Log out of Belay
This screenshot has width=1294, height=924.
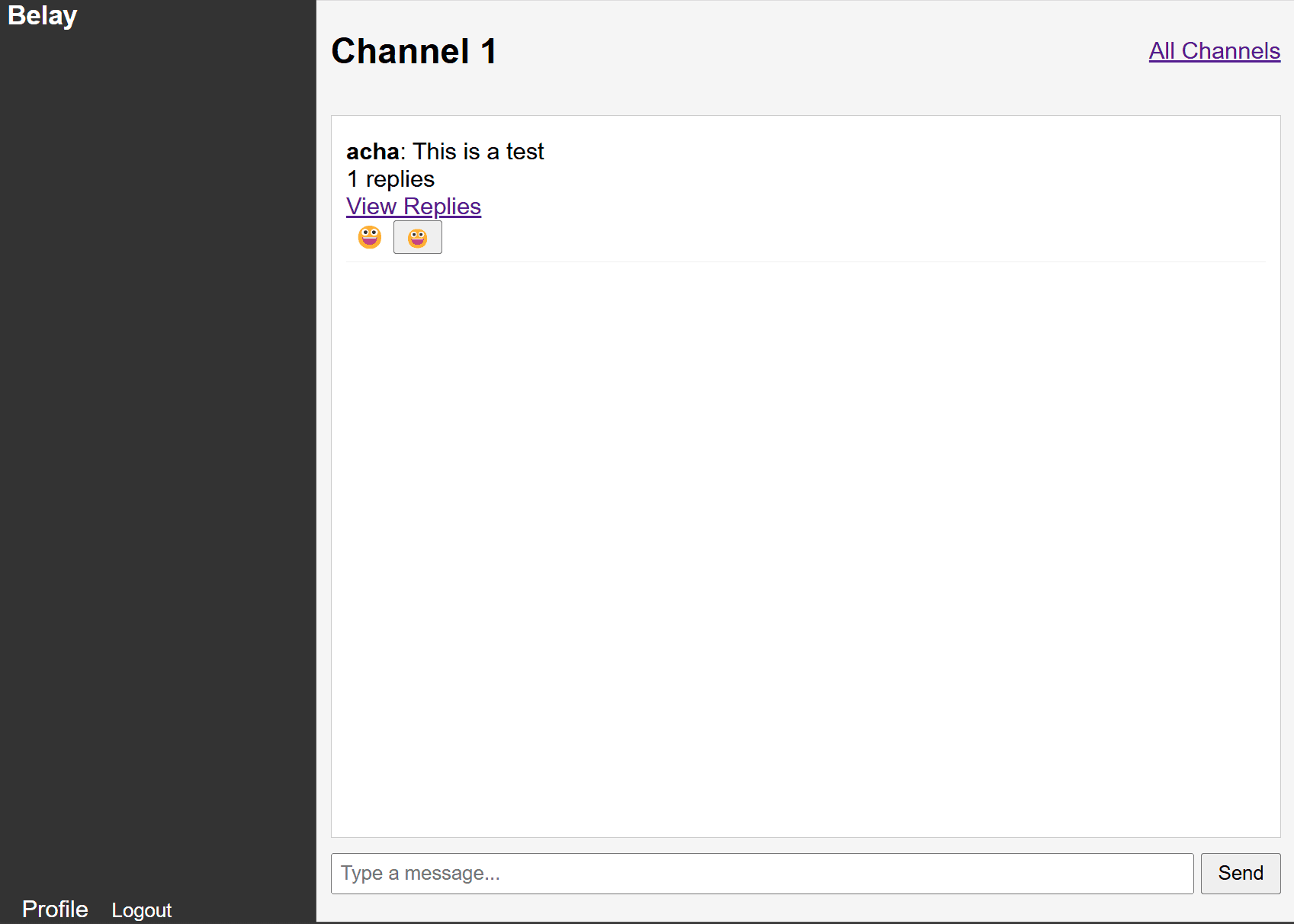tap(141, 910)
